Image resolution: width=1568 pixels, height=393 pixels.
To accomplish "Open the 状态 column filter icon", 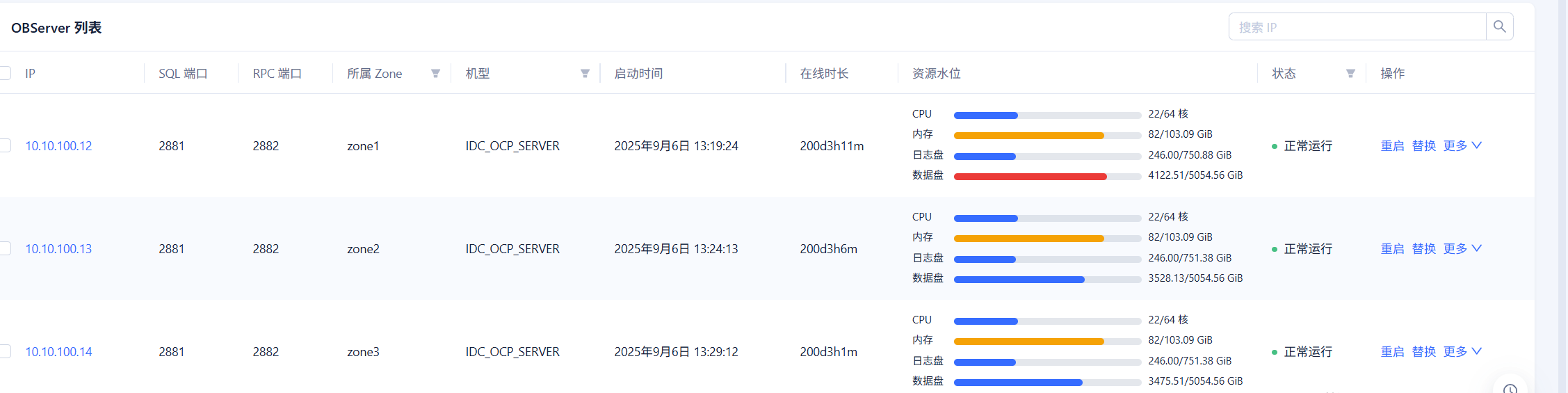I will (1350, 74).
